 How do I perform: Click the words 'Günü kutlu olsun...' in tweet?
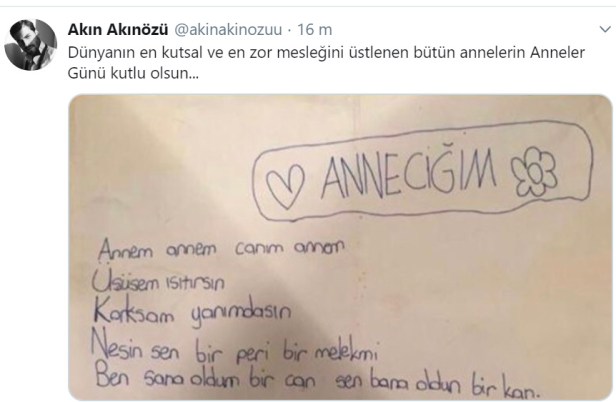(x=133, y=73)
